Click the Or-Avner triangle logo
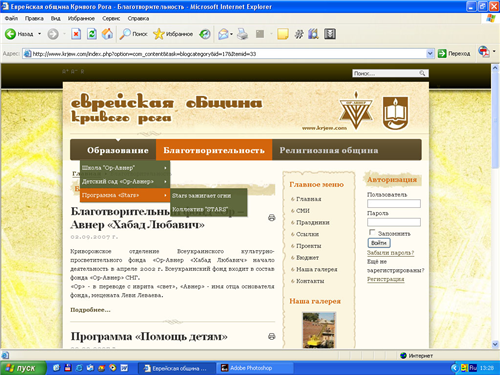Image resolution: width=500 pixels, height=375 pixels. point(356,111)
